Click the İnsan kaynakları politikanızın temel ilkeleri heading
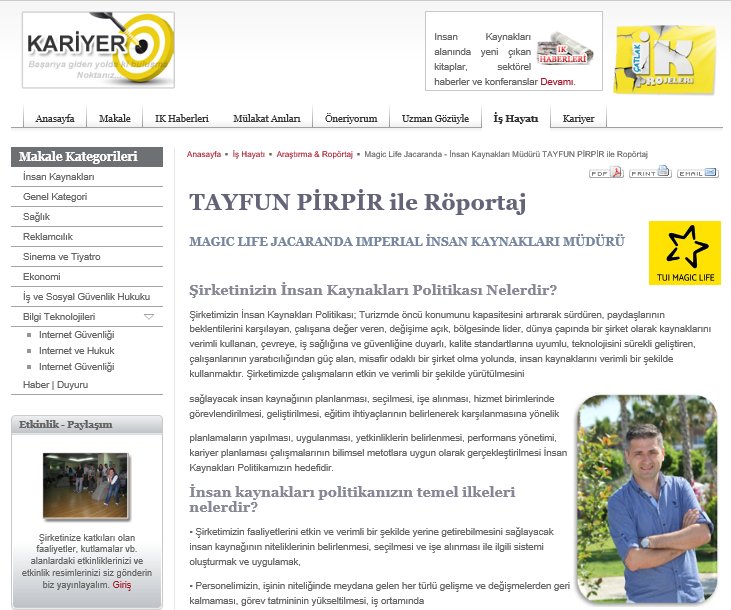Screen dimensions: 731x610 pos(352,499)
